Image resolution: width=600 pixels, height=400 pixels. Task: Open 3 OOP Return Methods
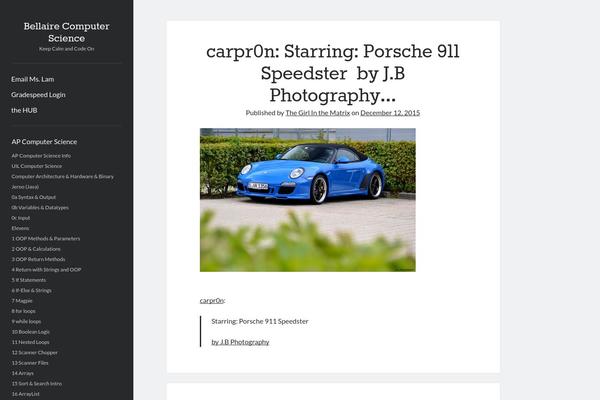tap(38, 259)
